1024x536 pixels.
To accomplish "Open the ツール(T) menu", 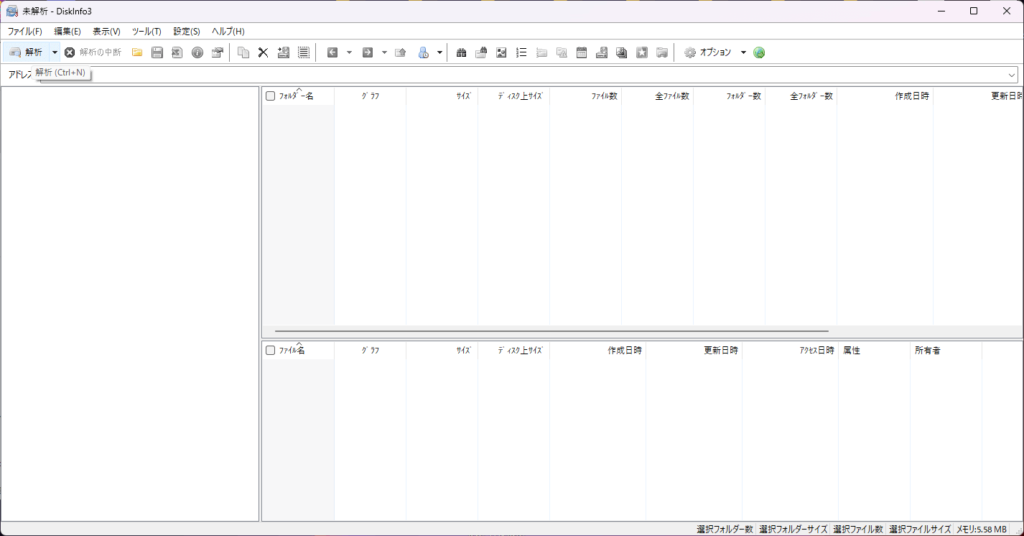I will click(x=146, y=31).
